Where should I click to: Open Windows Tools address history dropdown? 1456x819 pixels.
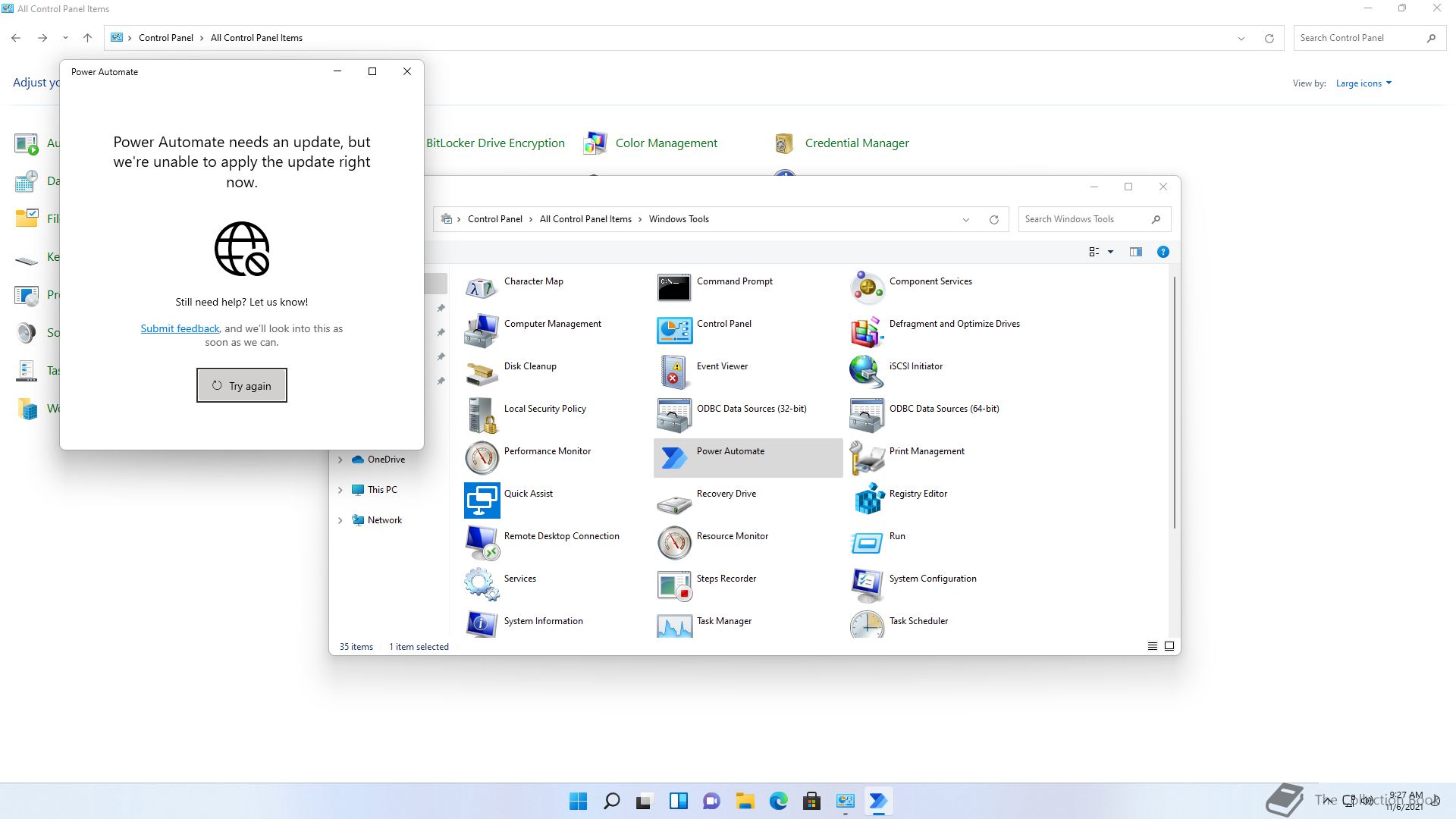click(x=965, y=220)
